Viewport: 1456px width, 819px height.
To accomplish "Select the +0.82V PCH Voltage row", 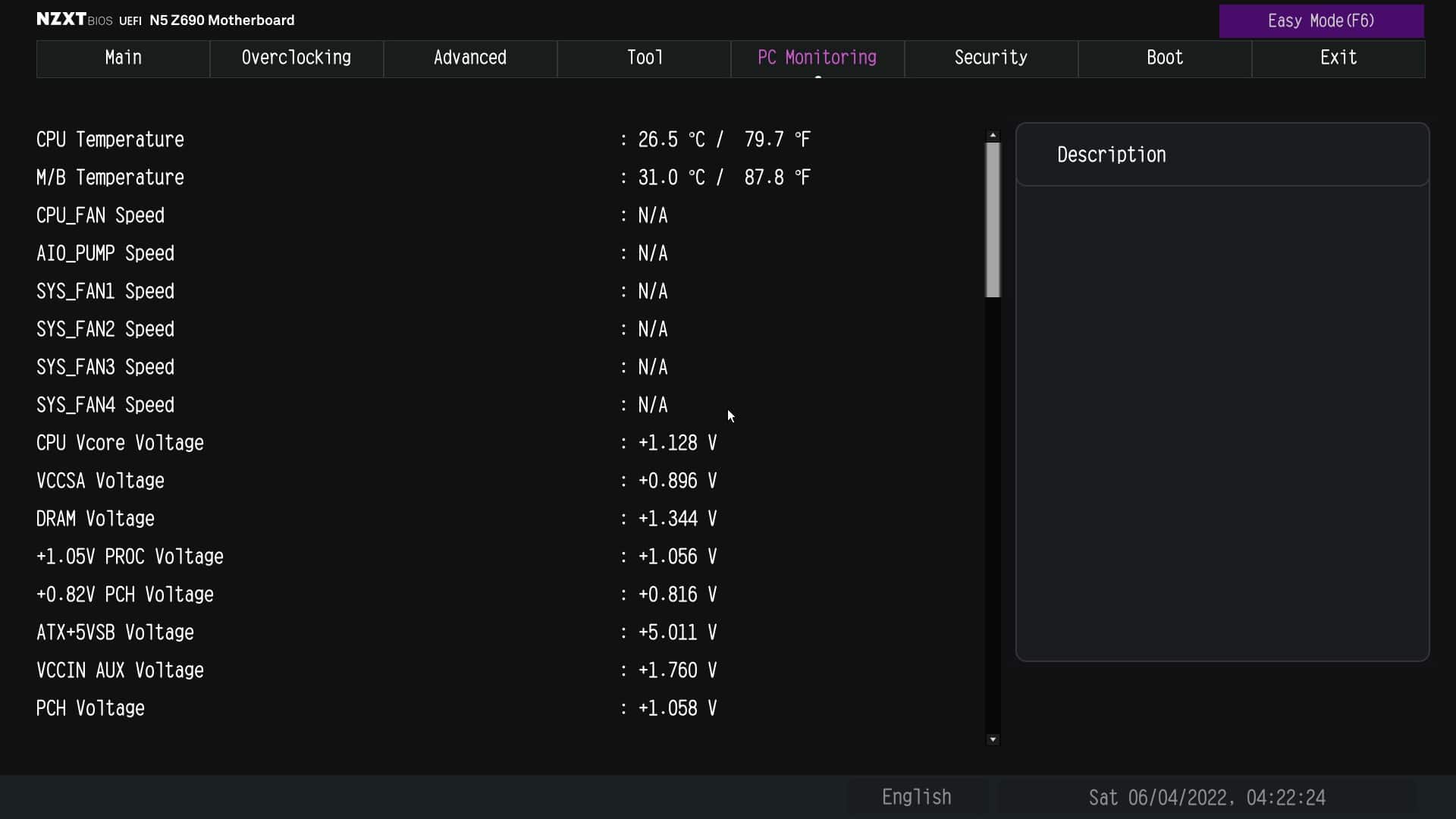I will pyautogui.click(x=508, y=595).
